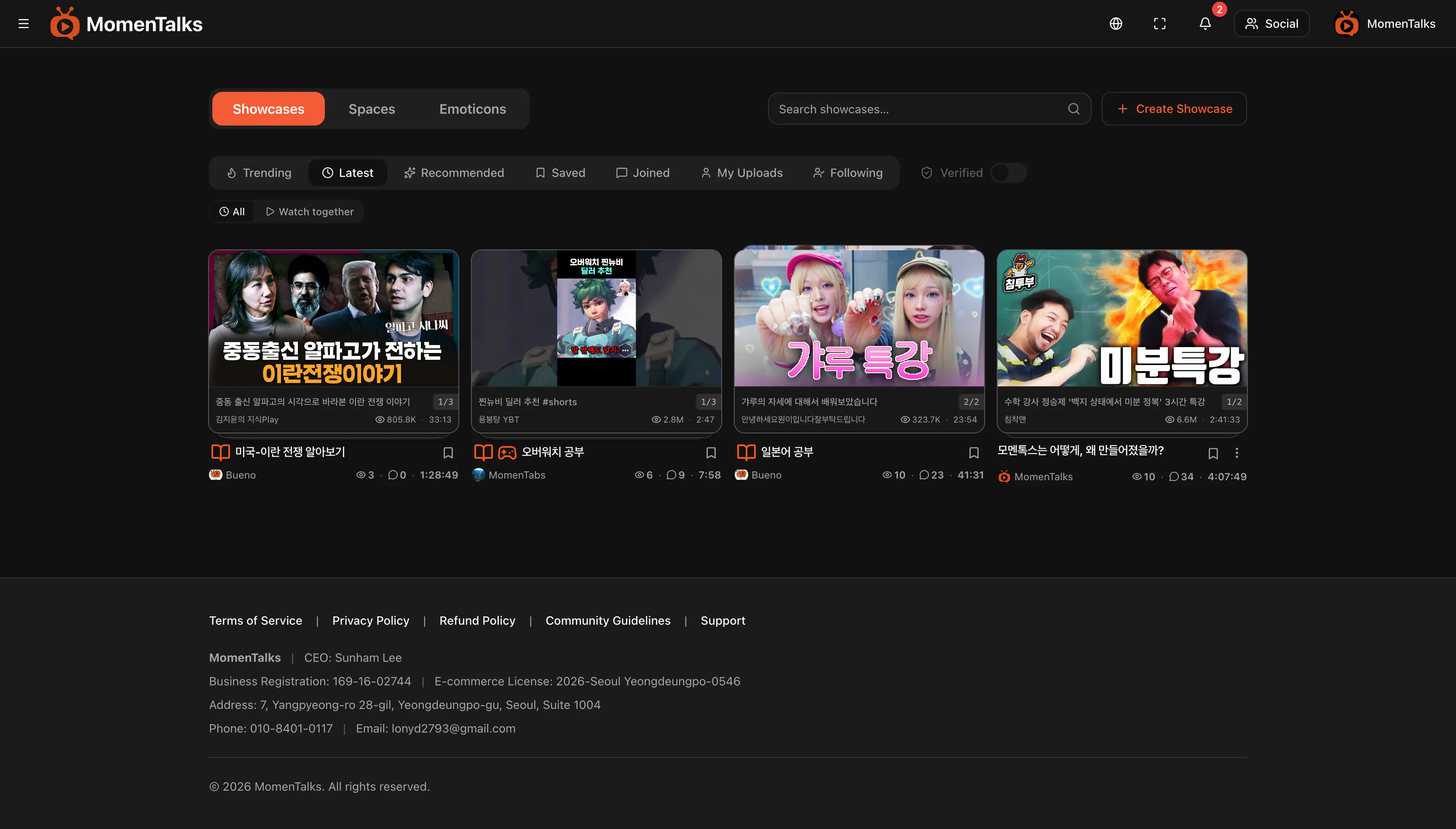Click the MomenTalks wordmark in header
This screenshot has width=1456, height=829.
(x=144, y=24)
